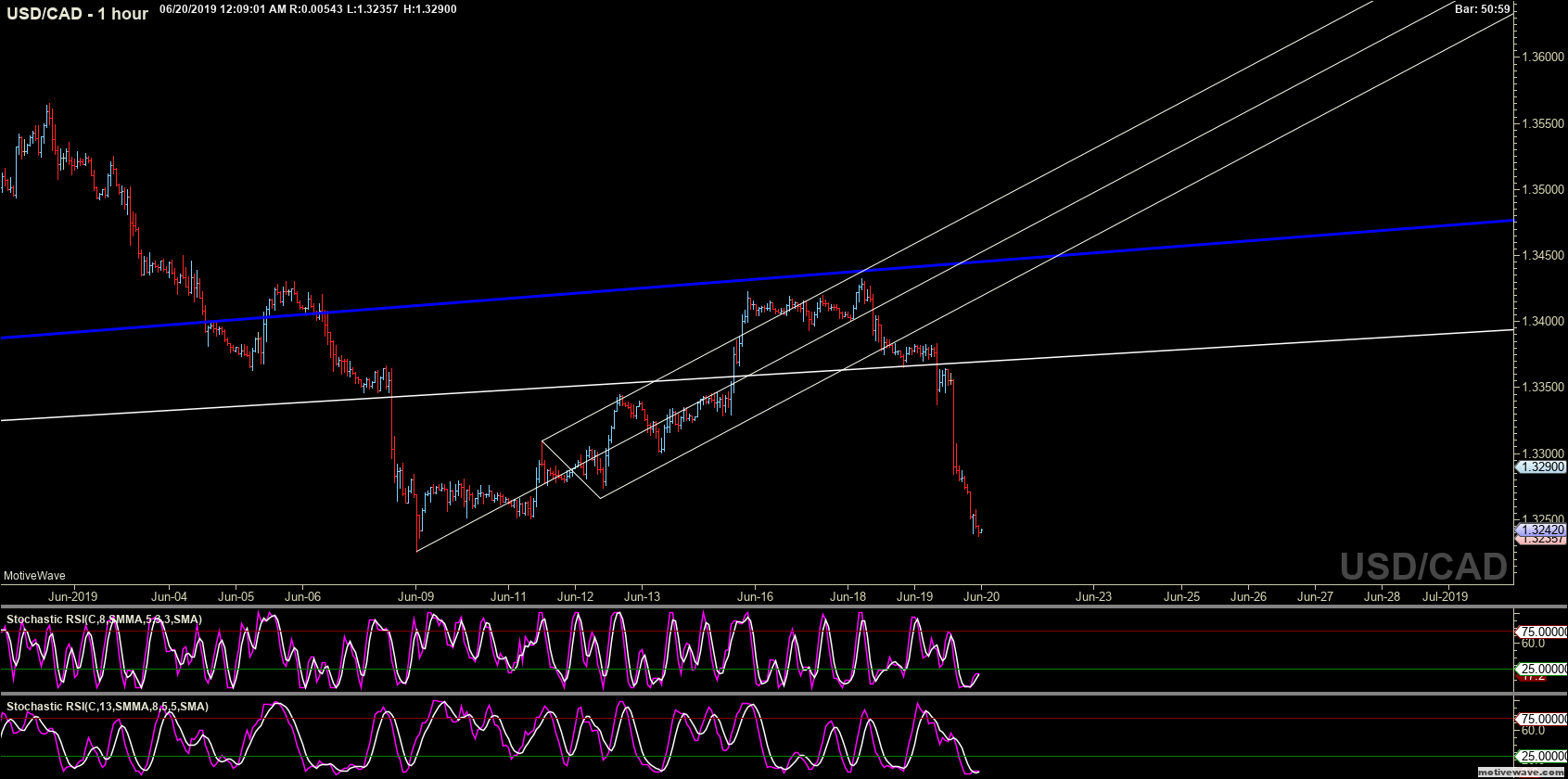Click the 1.35000 price axis label
This screenshot has width=1568, height=779.
pos(1542,189)
